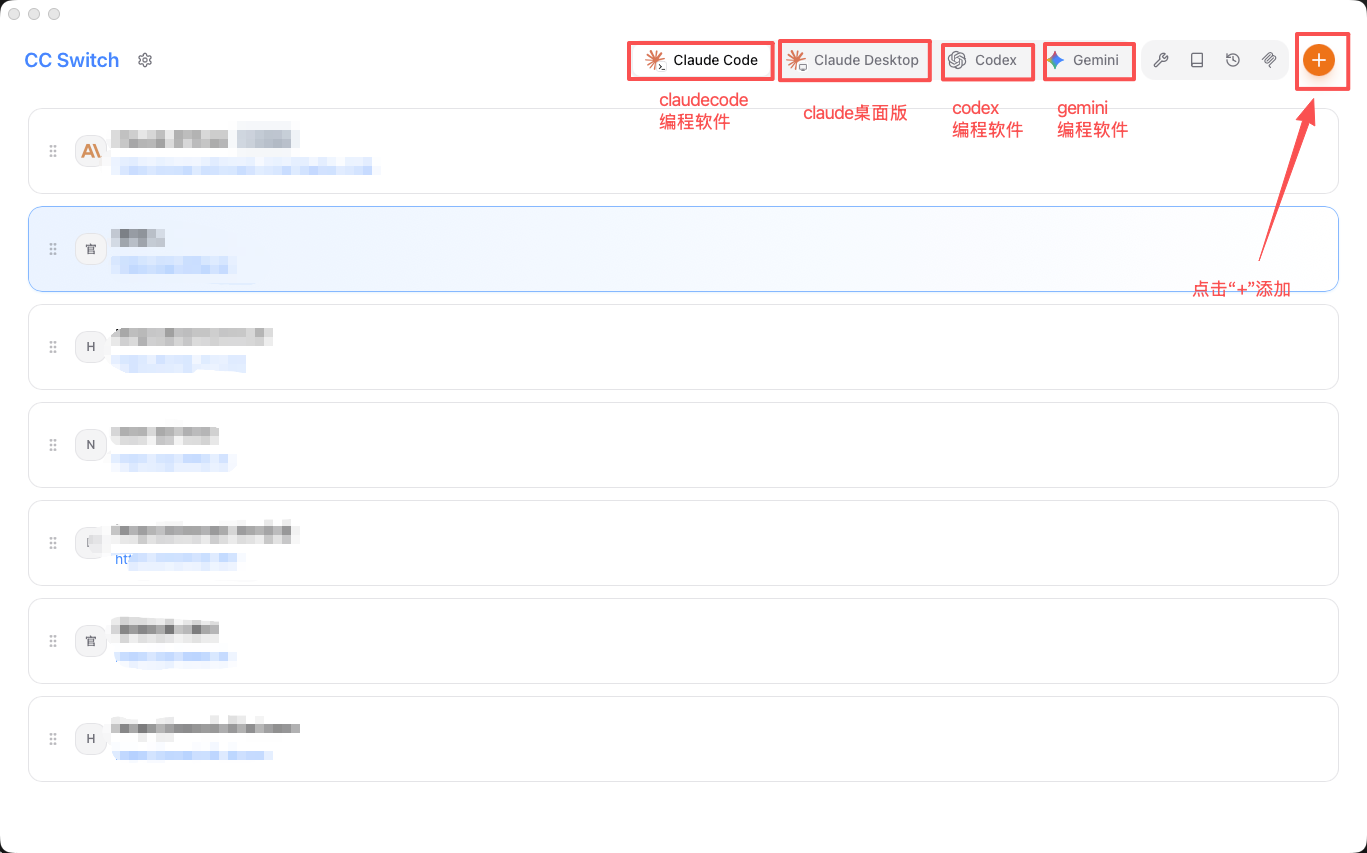Click the drag handle beside the unhighlighted 官 avatar
Screen dimensions: 1367x853
pyautogui.click(x=53, y=641)
